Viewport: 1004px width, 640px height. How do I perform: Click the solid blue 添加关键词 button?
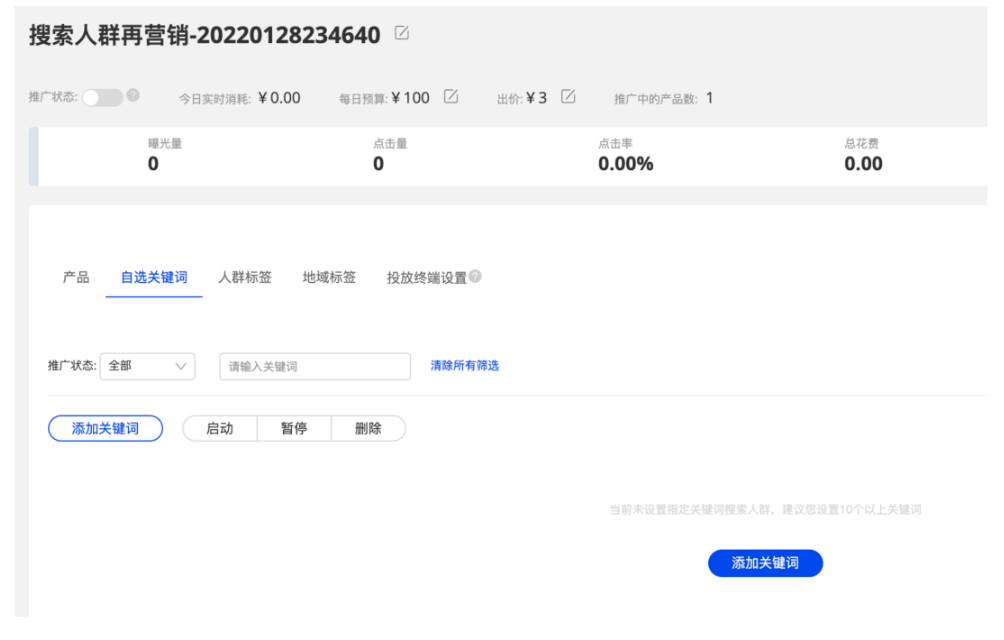765,563
